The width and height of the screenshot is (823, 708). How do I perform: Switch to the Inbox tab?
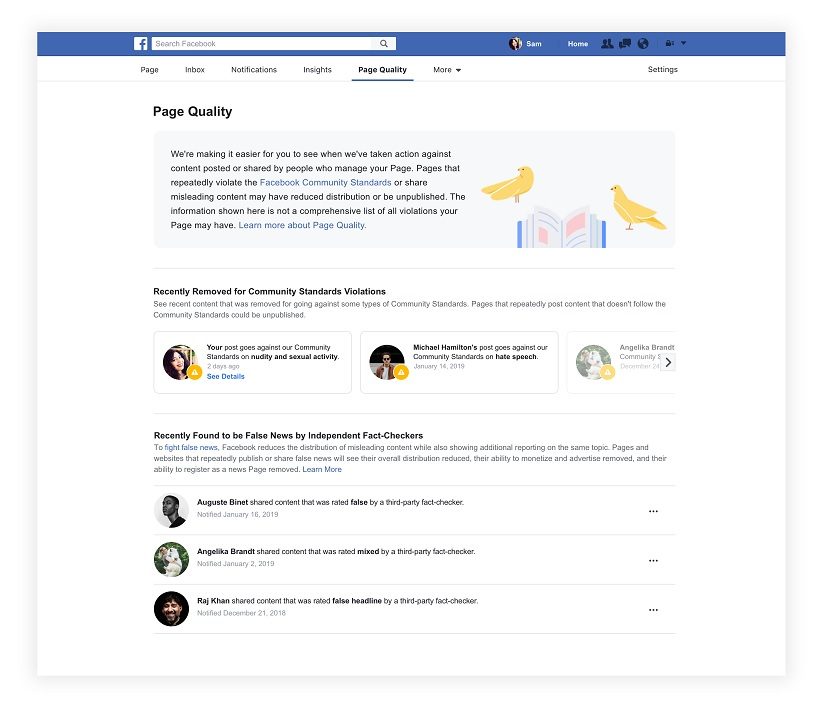click(x=195, y=70)
